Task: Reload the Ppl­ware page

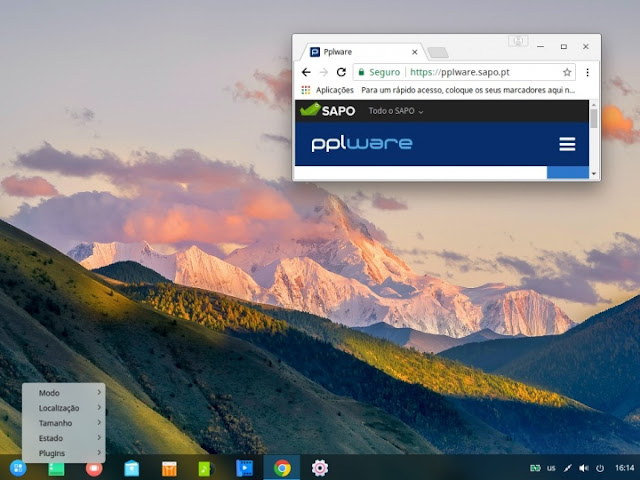Action: [x=341, y=72]
